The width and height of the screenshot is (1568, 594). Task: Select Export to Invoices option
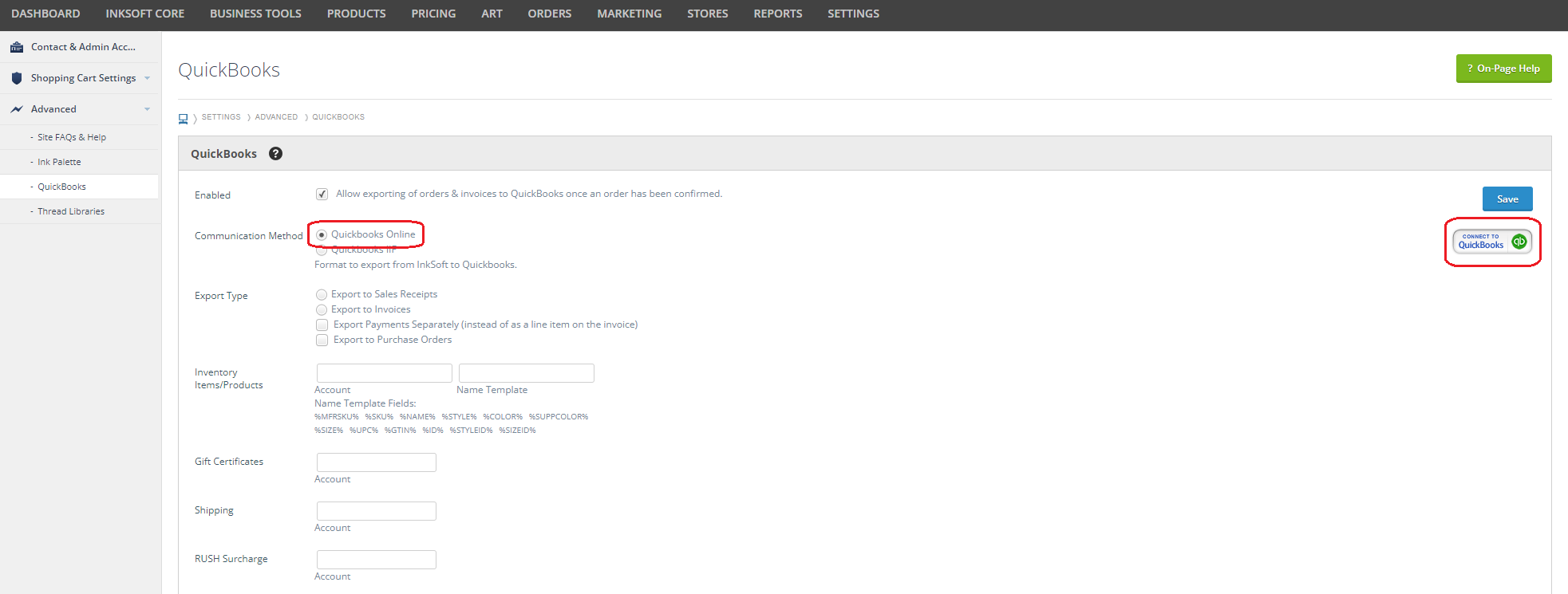(x=322, y=310)
